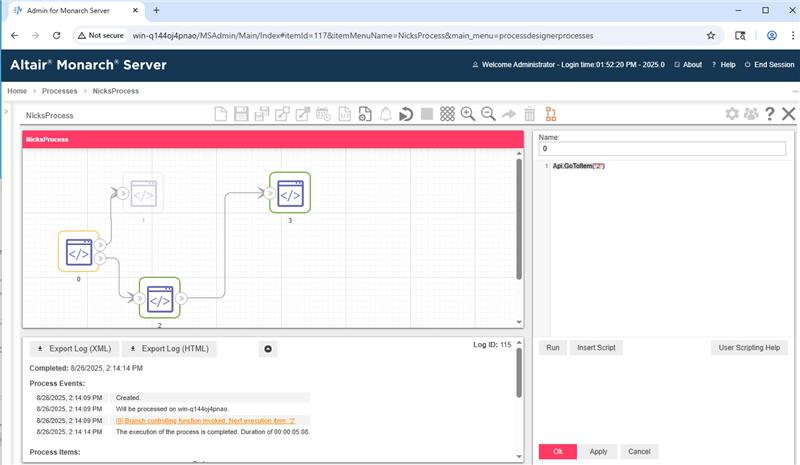Open User Scripting Help
The height and width of the screenshot is (465, 800).
749,348
